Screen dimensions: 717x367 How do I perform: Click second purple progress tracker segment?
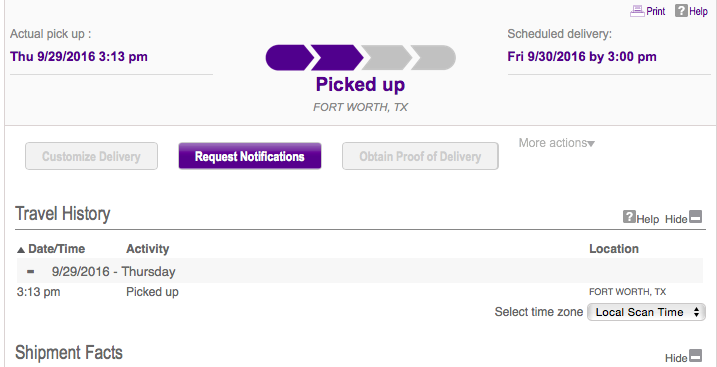tap(337, 58)
